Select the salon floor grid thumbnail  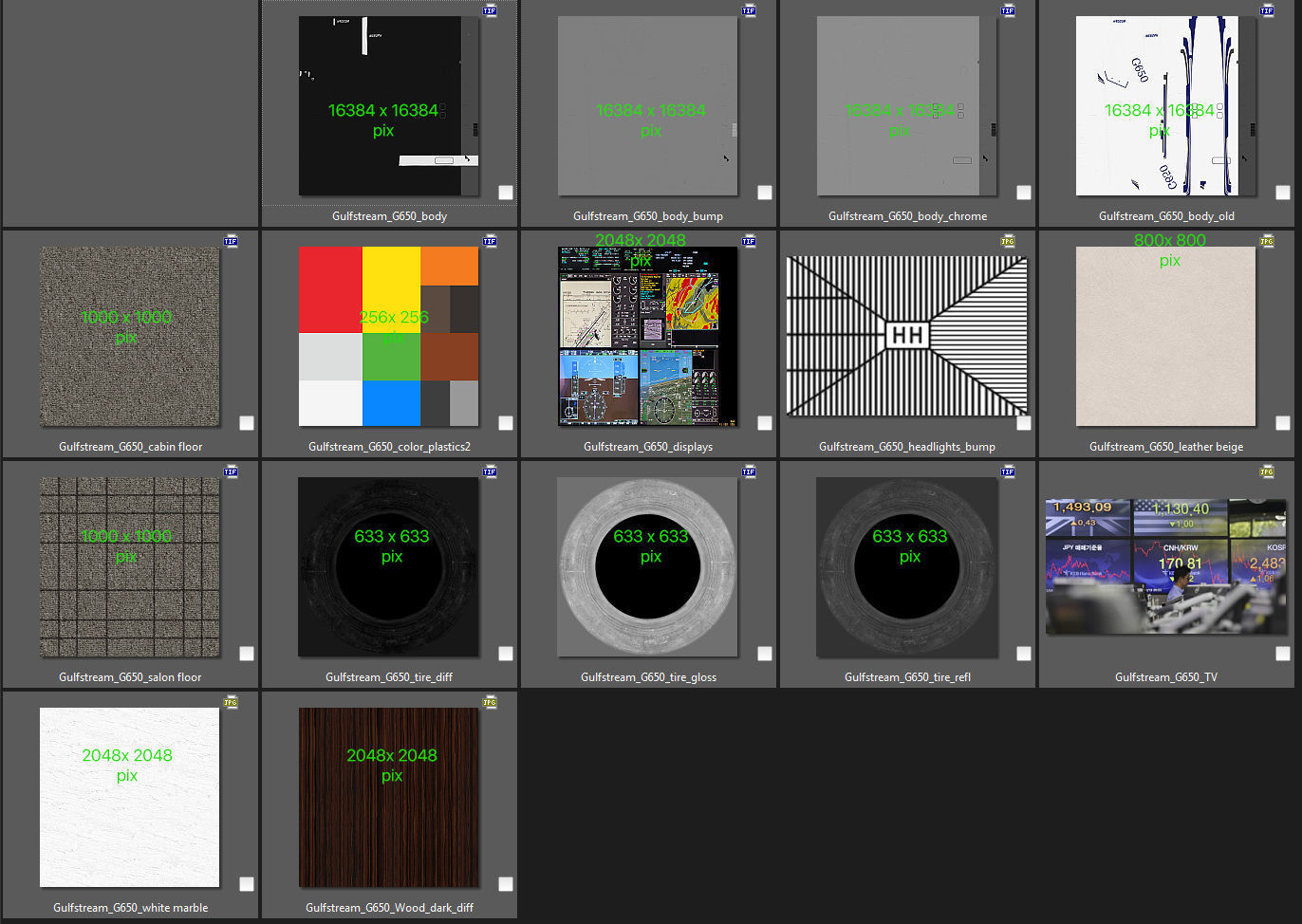pos(130,566)
